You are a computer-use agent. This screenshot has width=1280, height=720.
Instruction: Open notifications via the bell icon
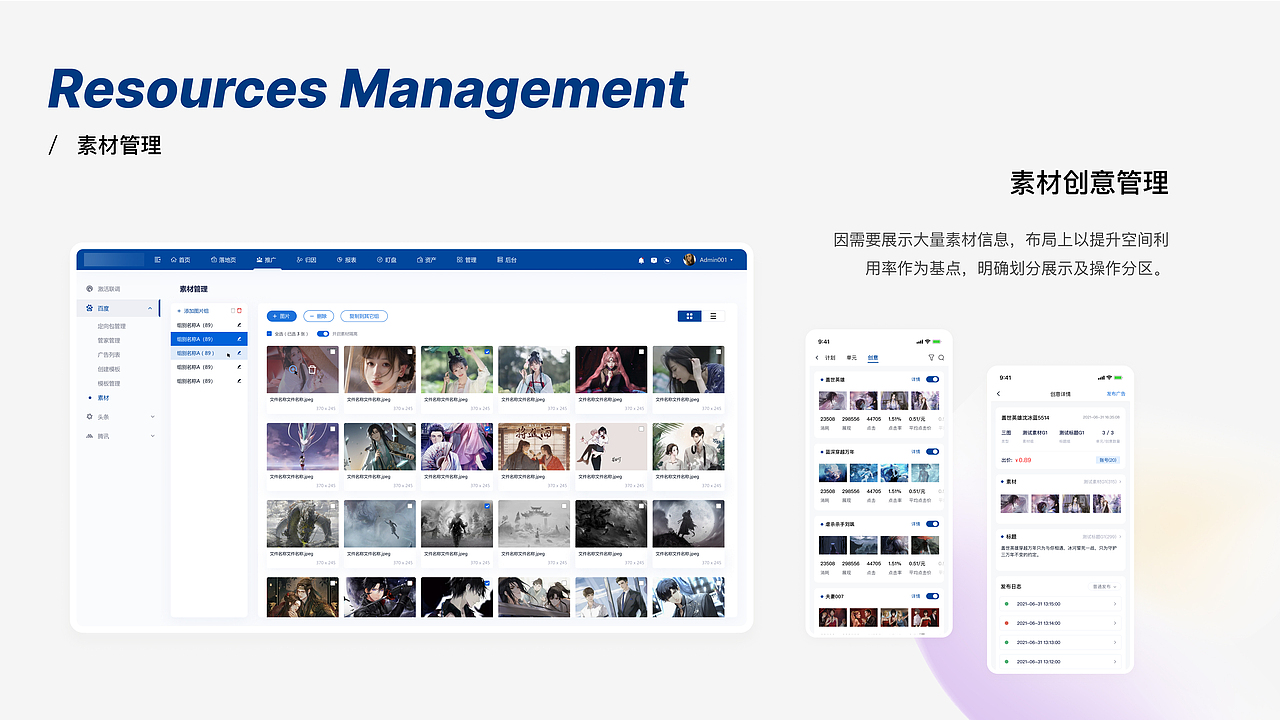[x=641, y=260]
